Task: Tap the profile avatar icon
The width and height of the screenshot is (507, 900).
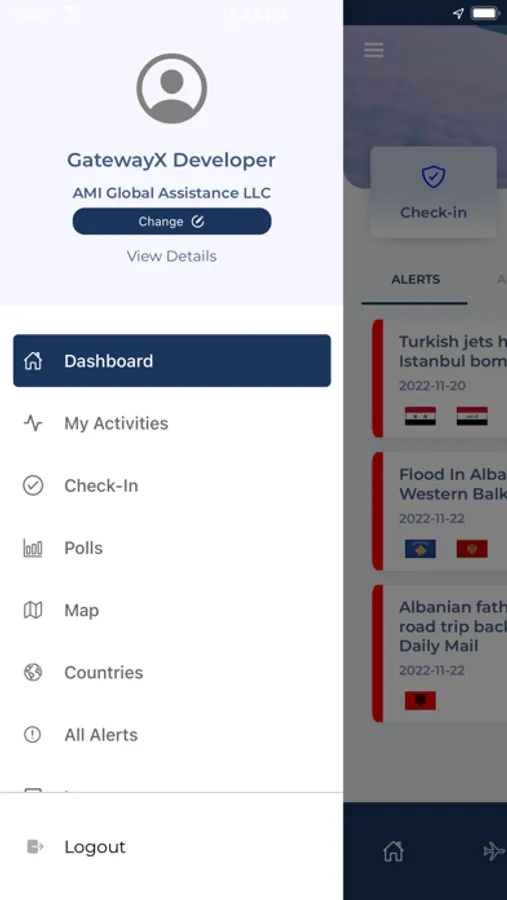Action: [172, 88]
